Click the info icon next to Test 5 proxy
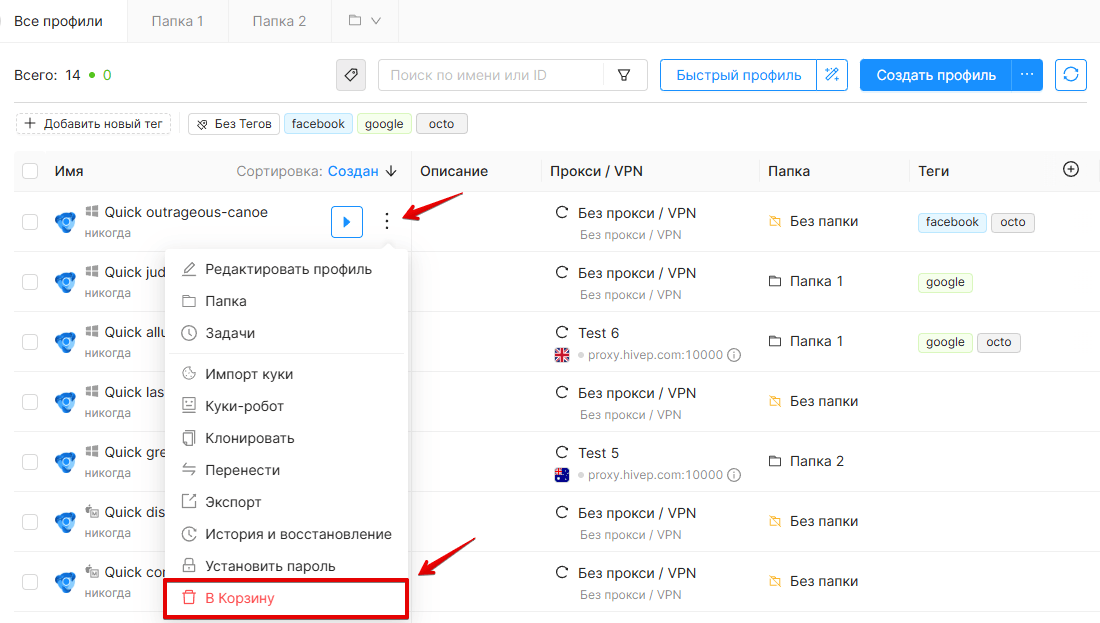Image resolution: width=1100 pixels, height=623 pixels. (x=734, y=475)
